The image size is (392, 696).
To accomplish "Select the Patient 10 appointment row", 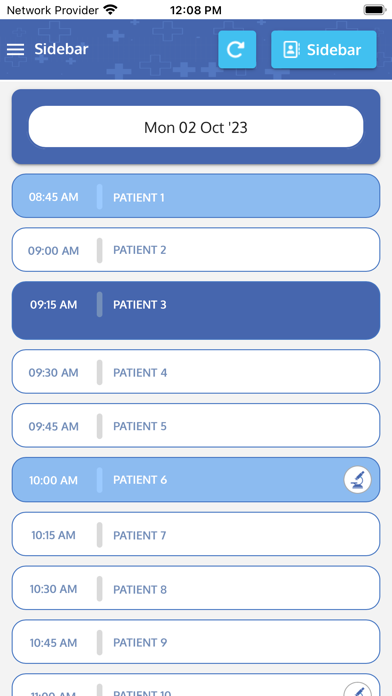I will (196, 685).
